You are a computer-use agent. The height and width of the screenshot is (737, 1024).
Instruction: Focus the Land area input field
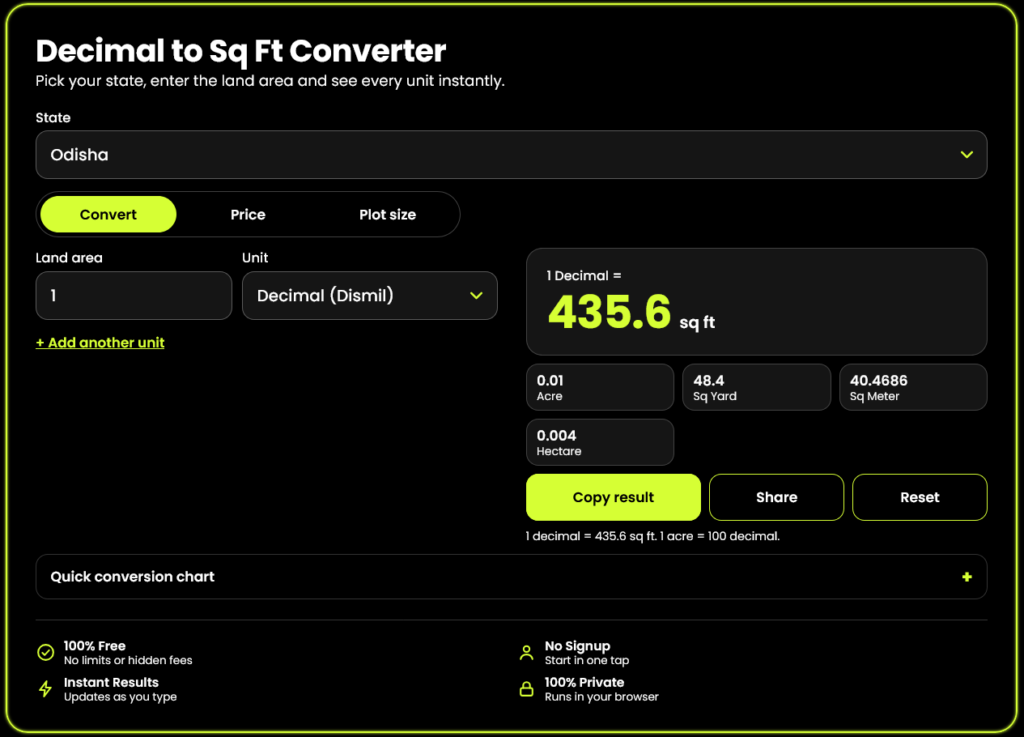click(134, 296)
